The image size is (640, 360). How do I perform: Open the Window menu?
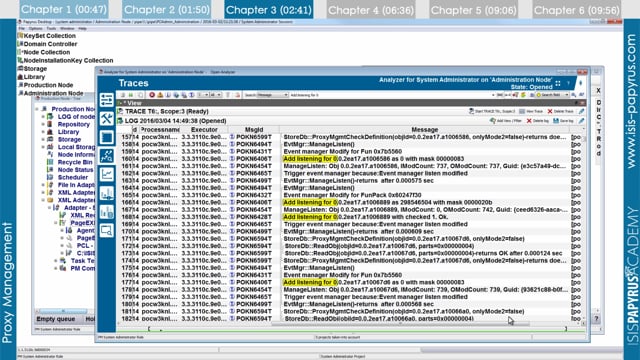[67, 29]
